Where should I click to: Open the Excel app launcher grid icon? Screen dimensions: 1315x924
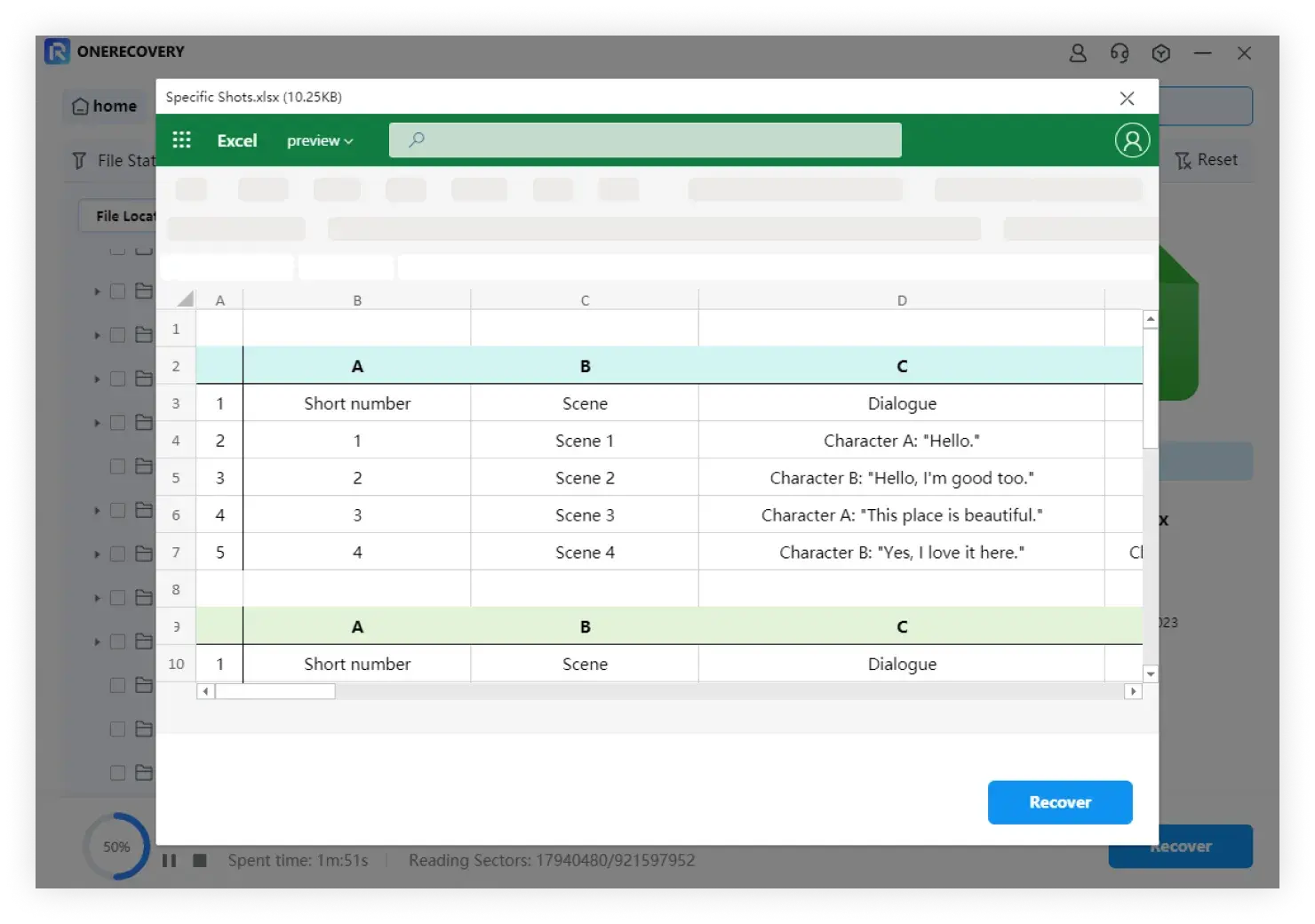(x=181, y=140)
